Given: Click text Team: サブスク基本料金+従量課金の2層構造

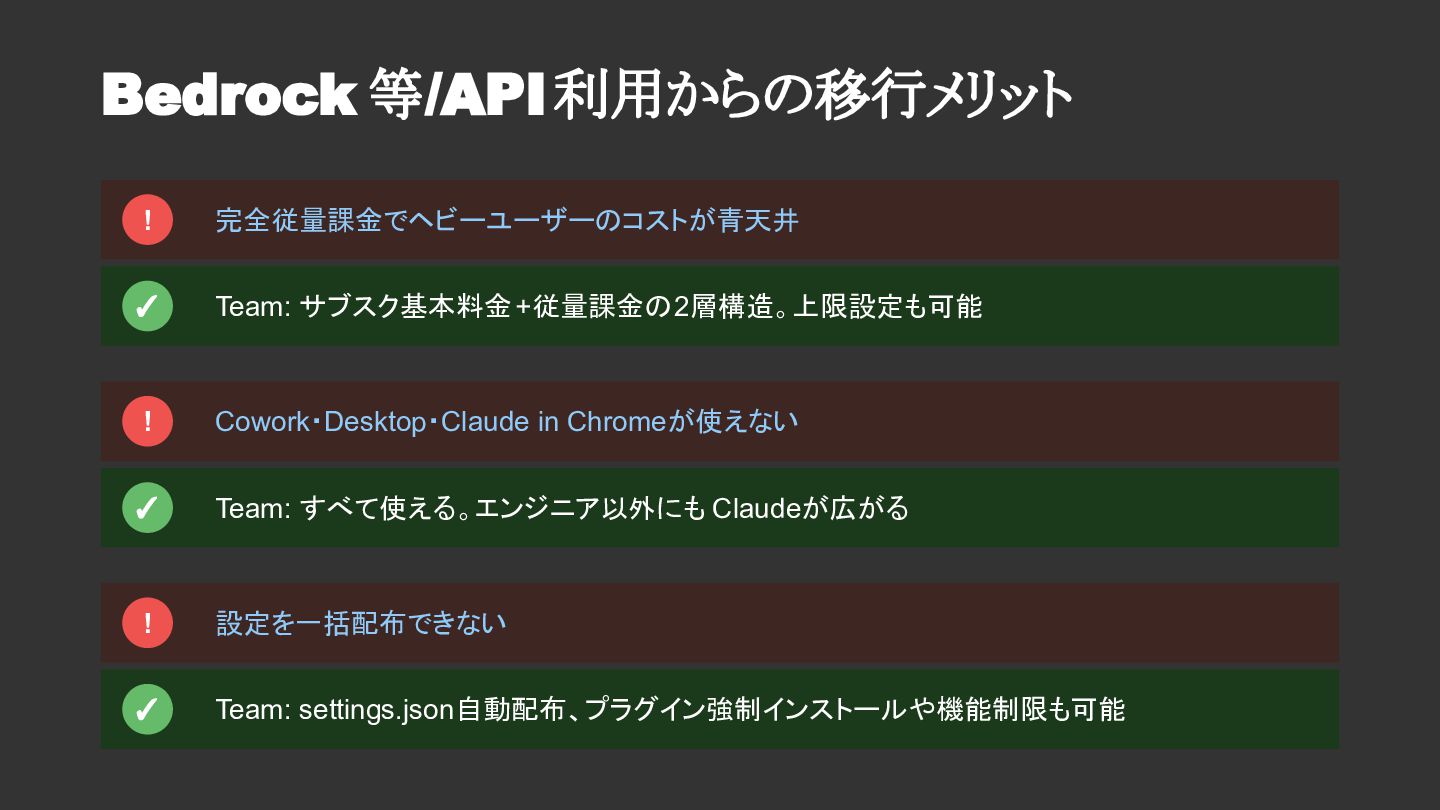Looking at the screenshot, I should pyautogui.click(x=494, y=306).
